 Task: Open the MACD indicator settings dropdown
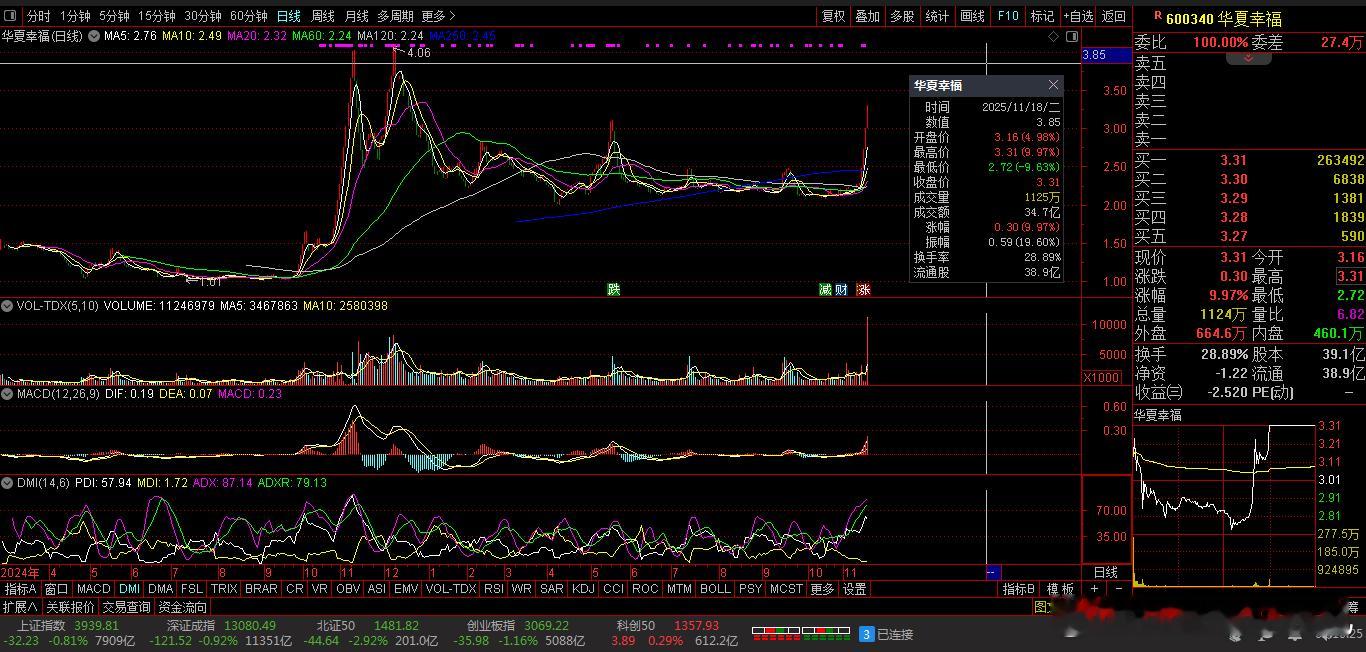[8, 394]
